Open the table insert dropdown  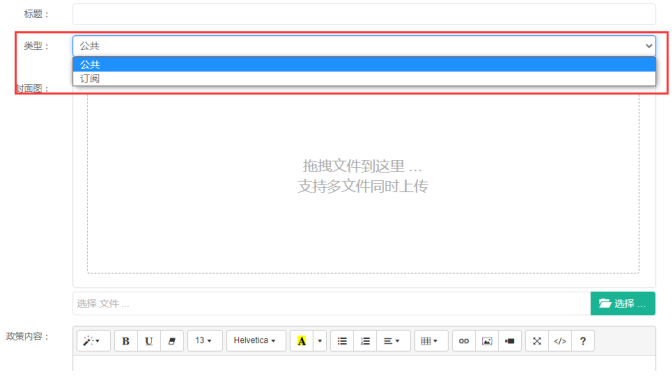coord(431,341)
